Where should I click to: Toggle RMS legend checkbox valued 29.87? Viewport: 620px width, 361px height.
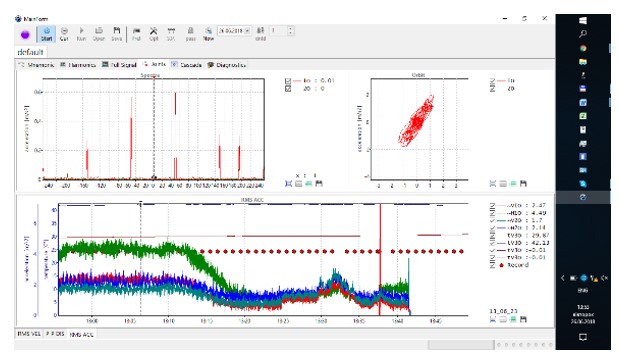click(x=492, y=235)
